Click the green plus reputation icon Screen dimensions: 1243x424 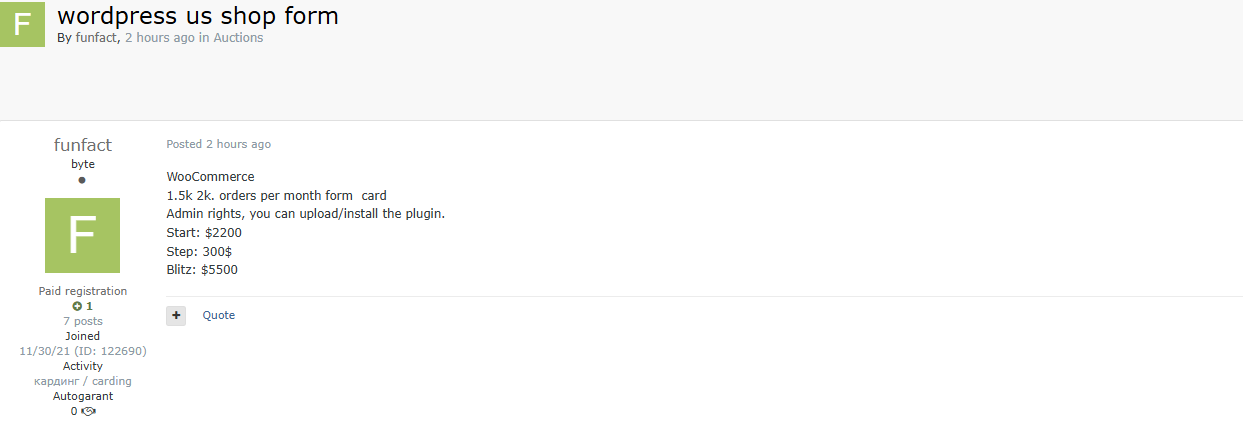point(77,306)
